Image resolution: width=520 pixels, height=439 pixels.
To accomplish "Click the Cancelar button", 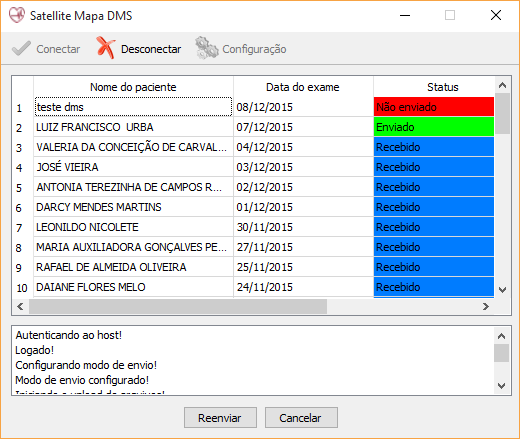I will (301, 417).
